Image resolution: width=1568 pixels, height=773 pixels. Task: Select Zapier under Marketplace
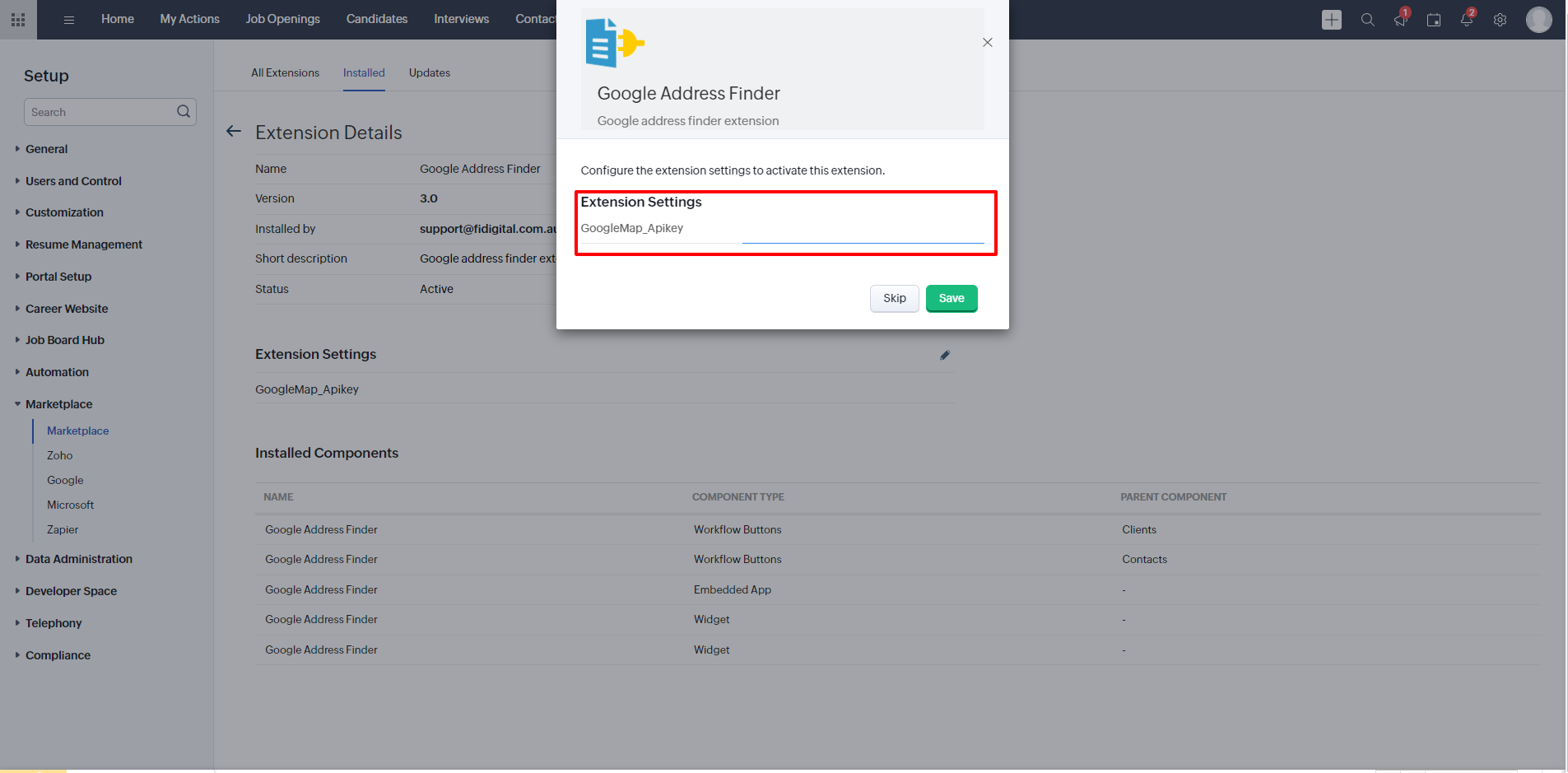point(63,529)
